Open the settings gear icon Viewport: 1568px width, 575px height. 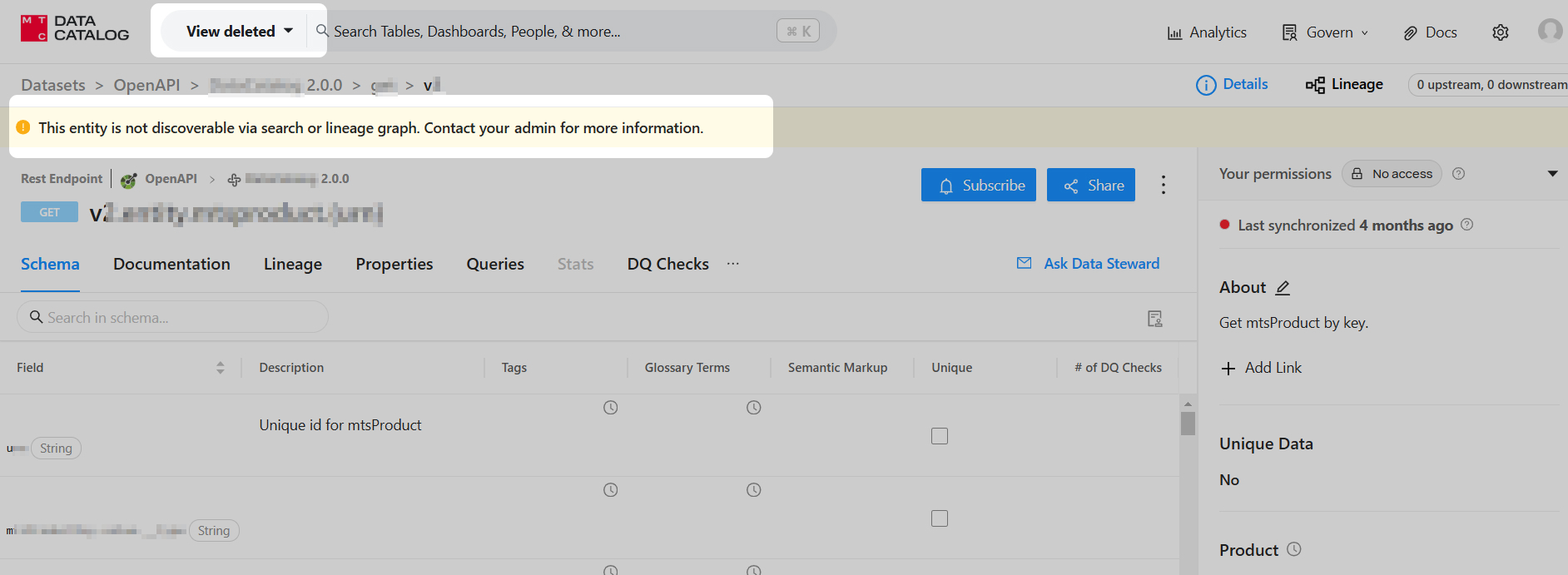coord(1500,32)
